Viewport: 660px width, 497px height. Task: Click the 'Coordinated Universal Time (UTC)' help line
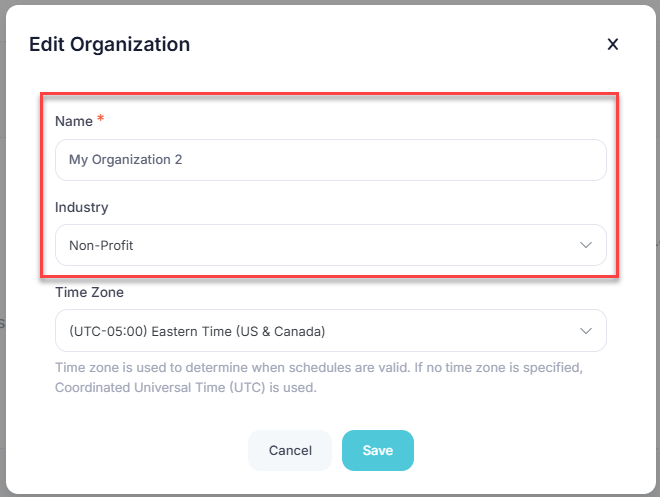186,387
